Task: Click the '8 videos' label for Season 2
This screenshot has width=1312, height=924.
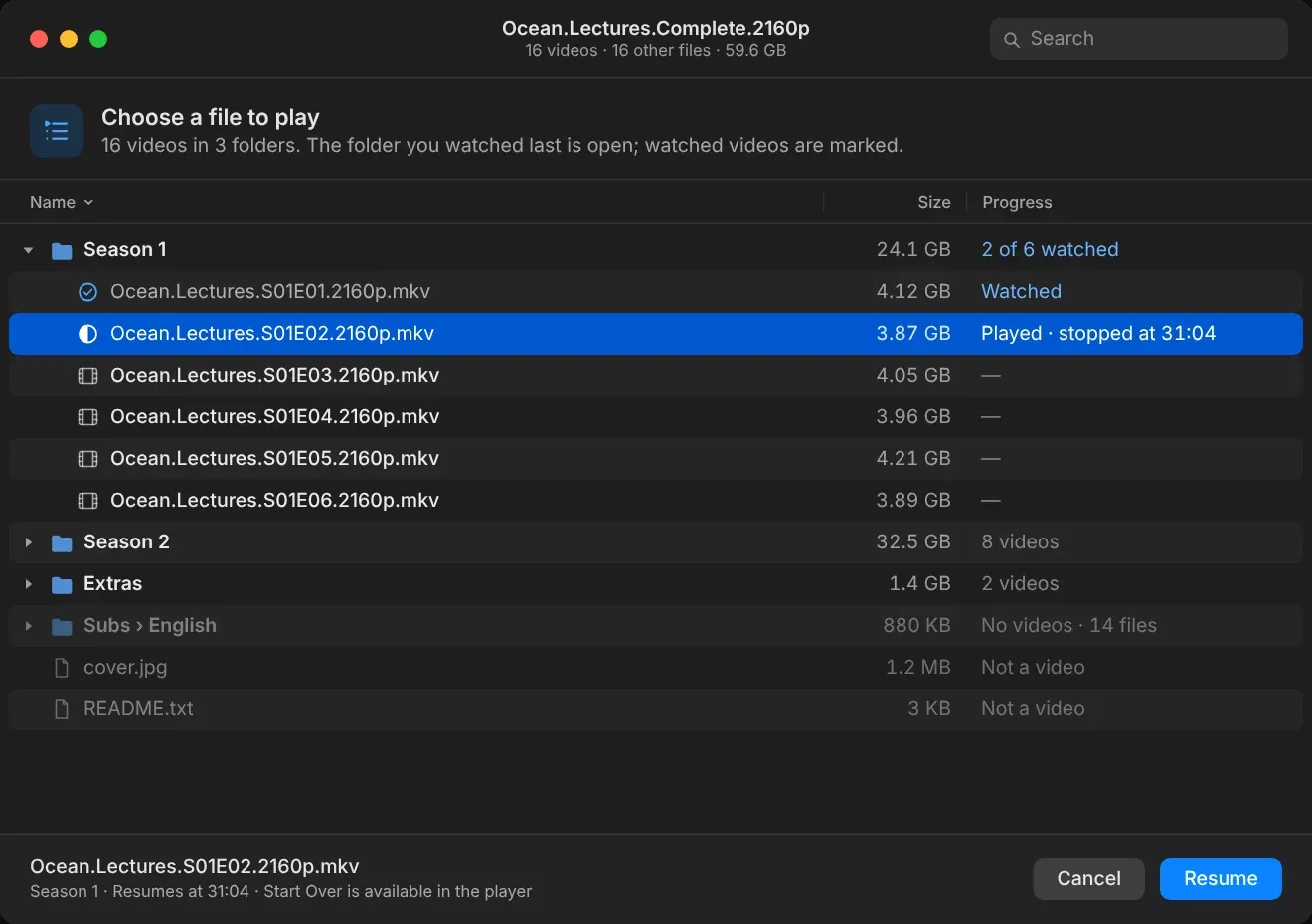Action: point(1020,542)
